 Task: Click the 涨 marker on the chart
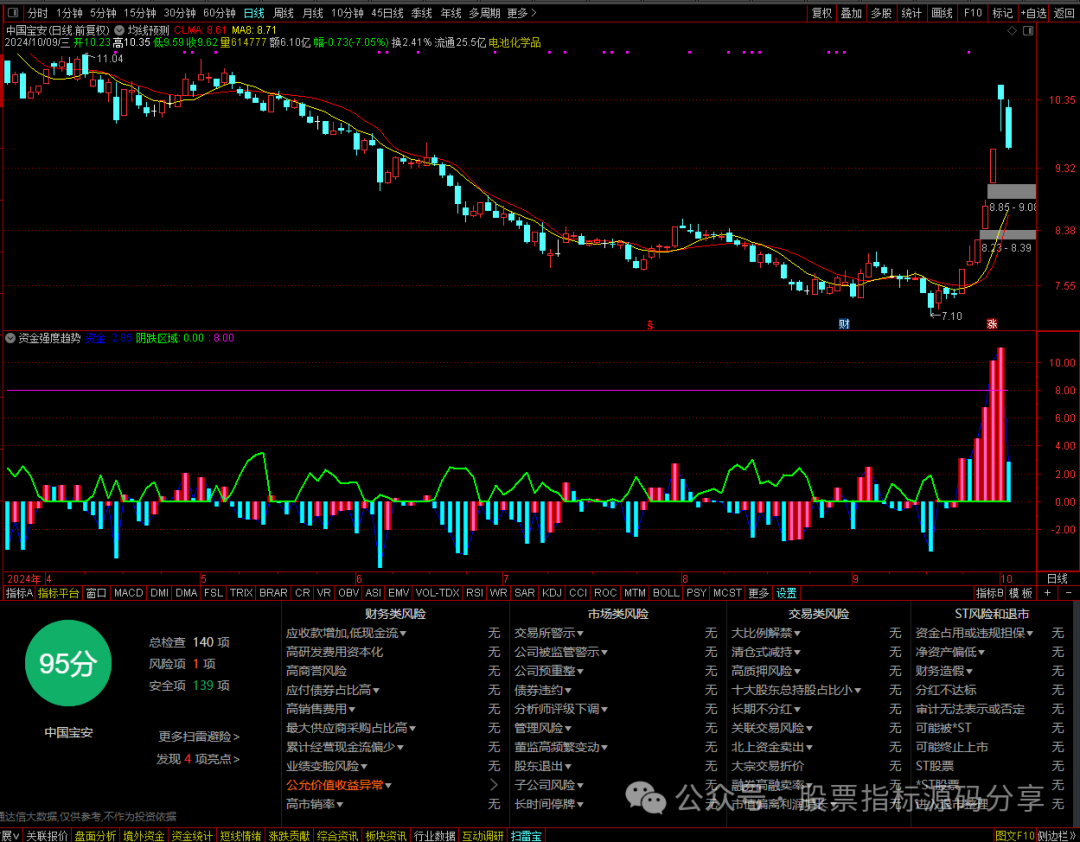[992, 324]
